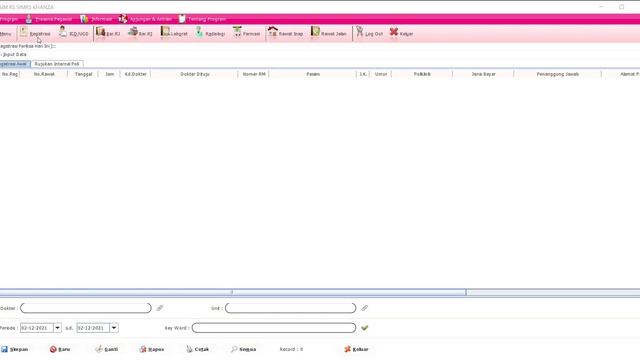
Task: Click the Kd.Dokter column header
Action: pos(136,74)
